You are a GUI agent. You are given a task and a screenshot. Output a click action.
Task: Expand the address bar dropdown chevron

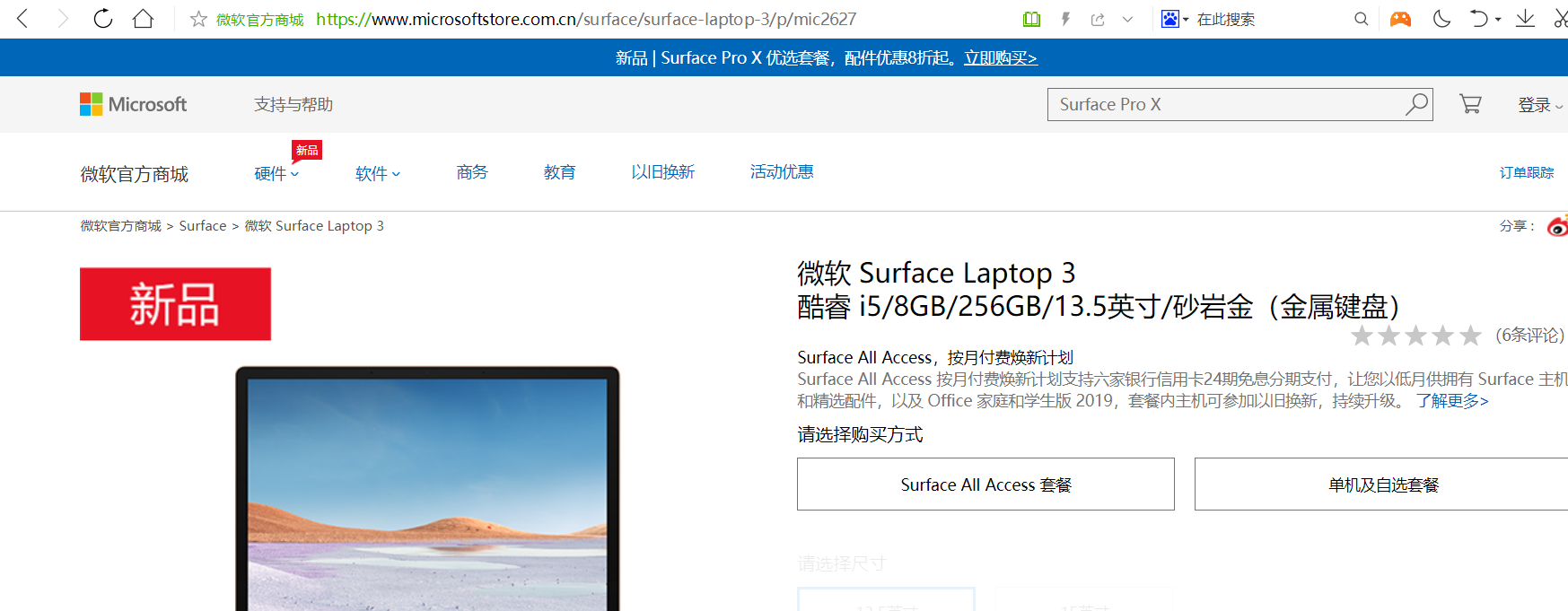tap(1128, 19)
